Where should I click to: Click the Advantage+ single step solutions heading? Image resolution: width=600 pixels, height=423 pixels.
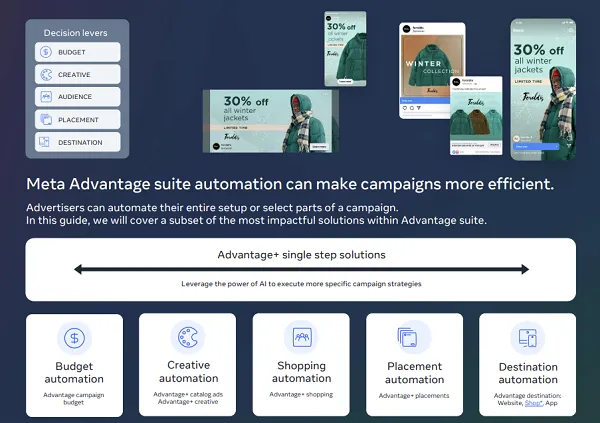(x=302, y=255)
